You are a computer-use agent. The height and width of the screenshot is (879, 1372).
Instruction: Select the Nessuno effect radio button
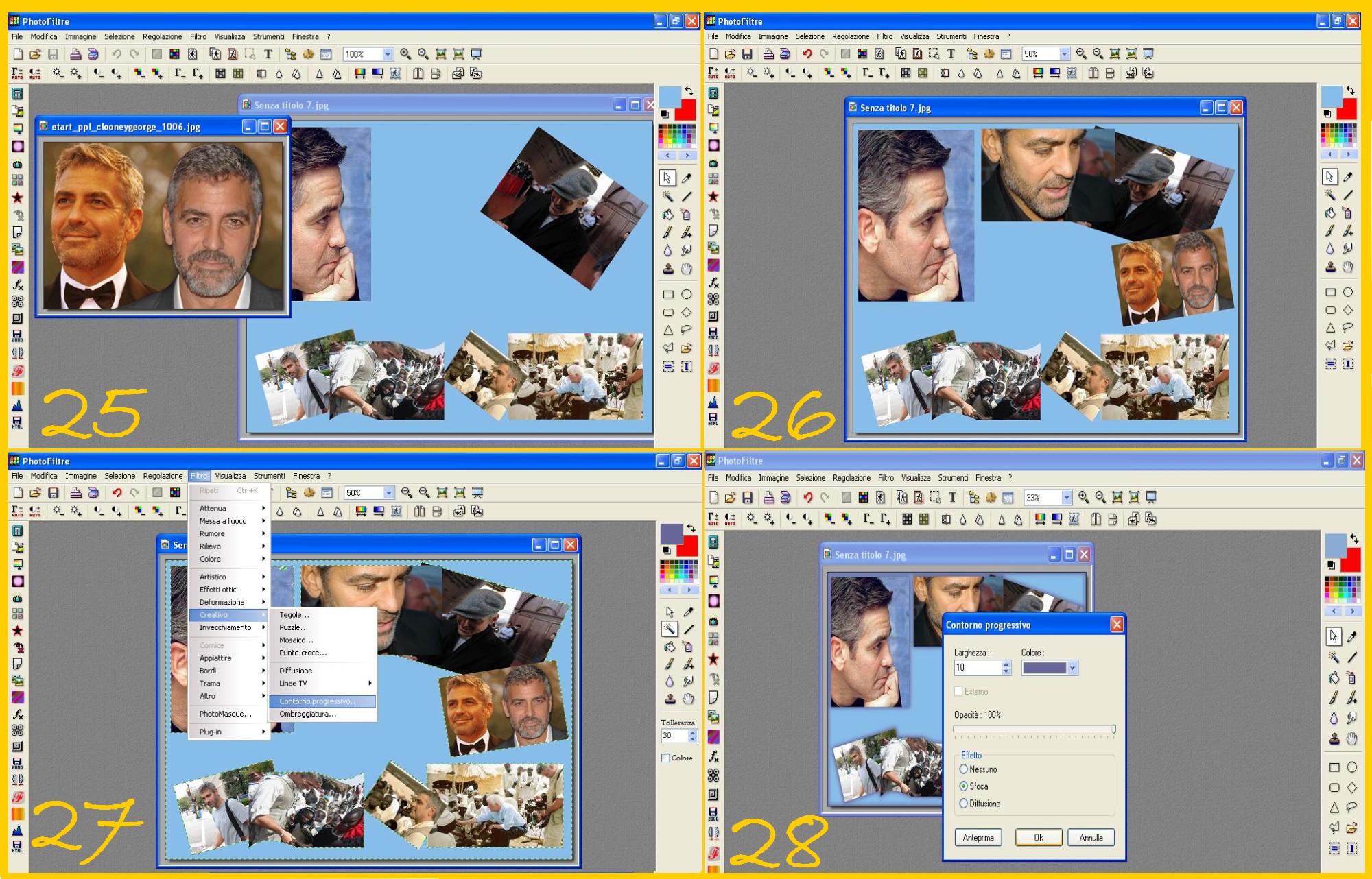(x=964, y=769)
